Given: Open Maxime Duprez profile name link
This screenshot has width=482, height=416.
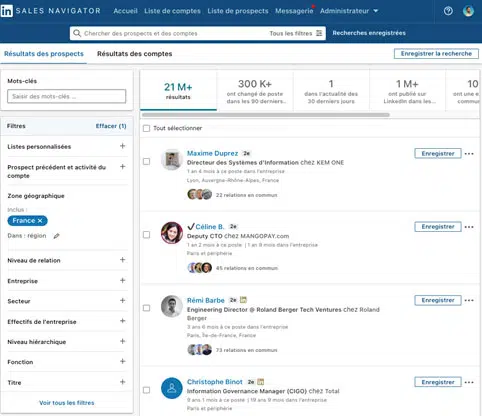Looking at the screenshot, I should pos(212,153).
